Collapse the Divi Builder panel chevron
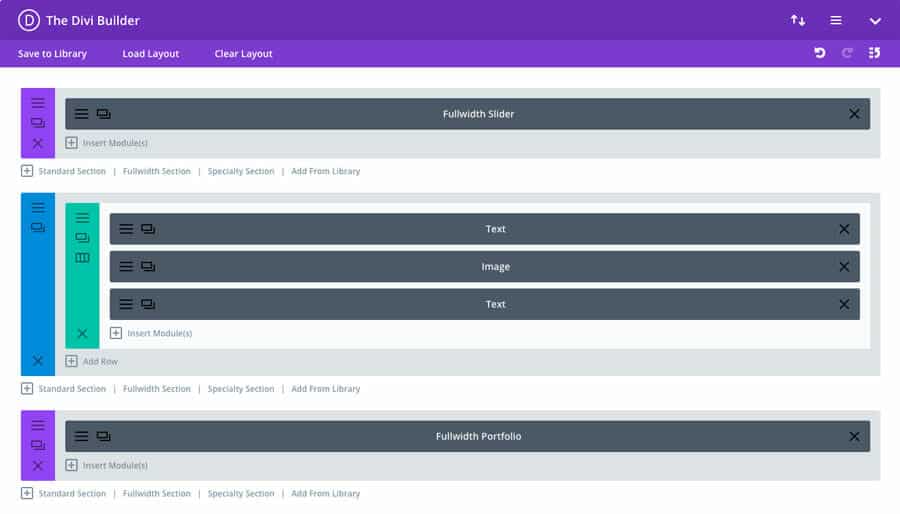900x514 pixels. 875,21
